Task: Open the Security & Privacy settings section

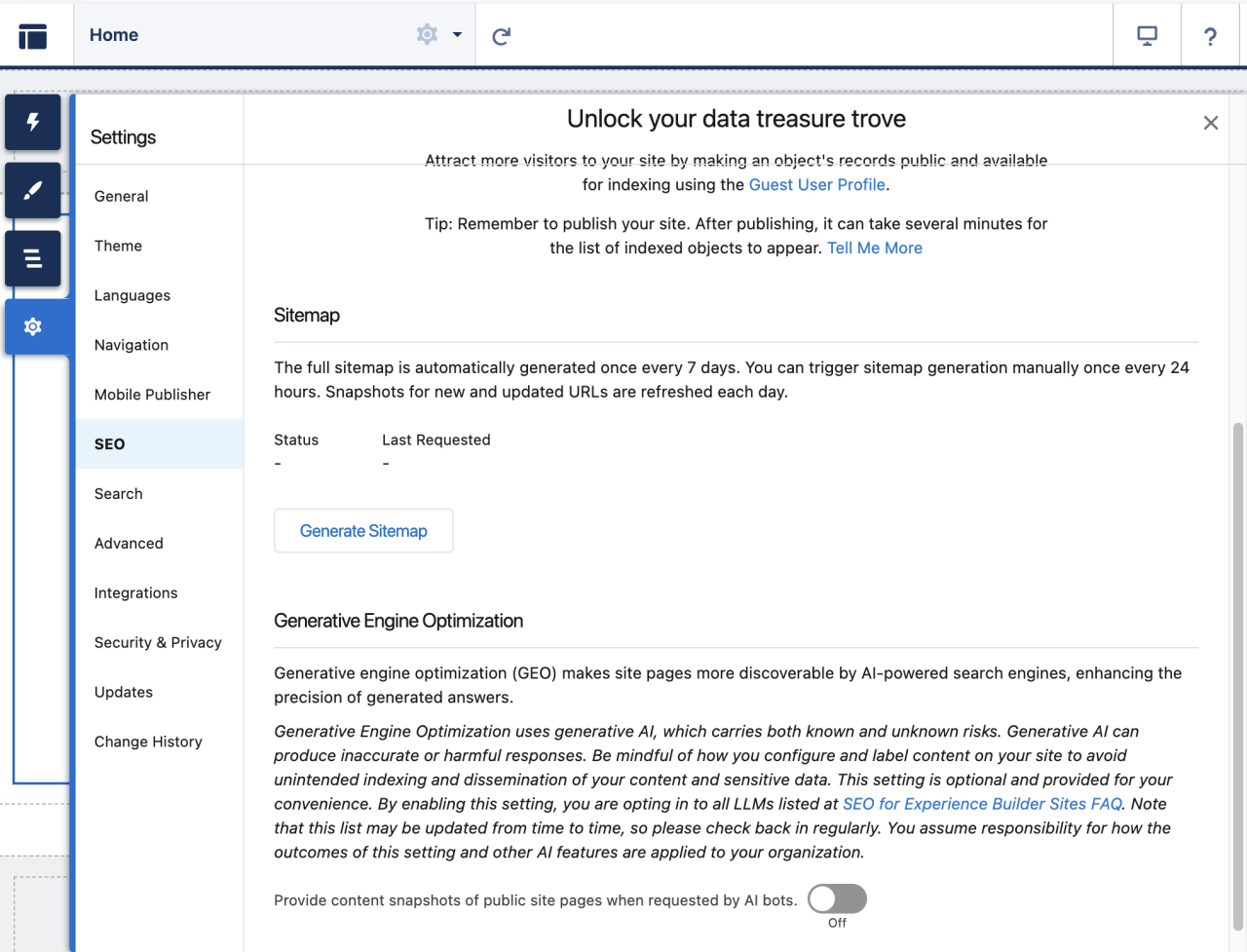Action: click(x=157, y=642)
